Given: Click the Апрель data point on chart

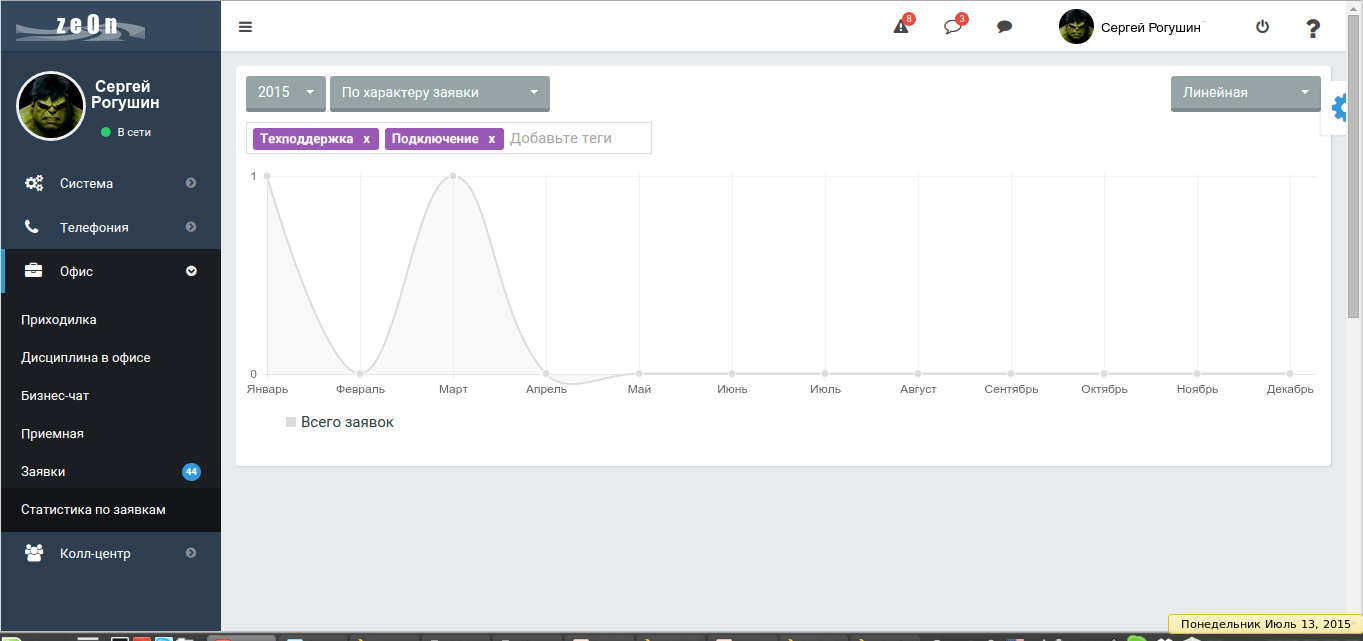Looking at the screenshot, I should 546,374.
